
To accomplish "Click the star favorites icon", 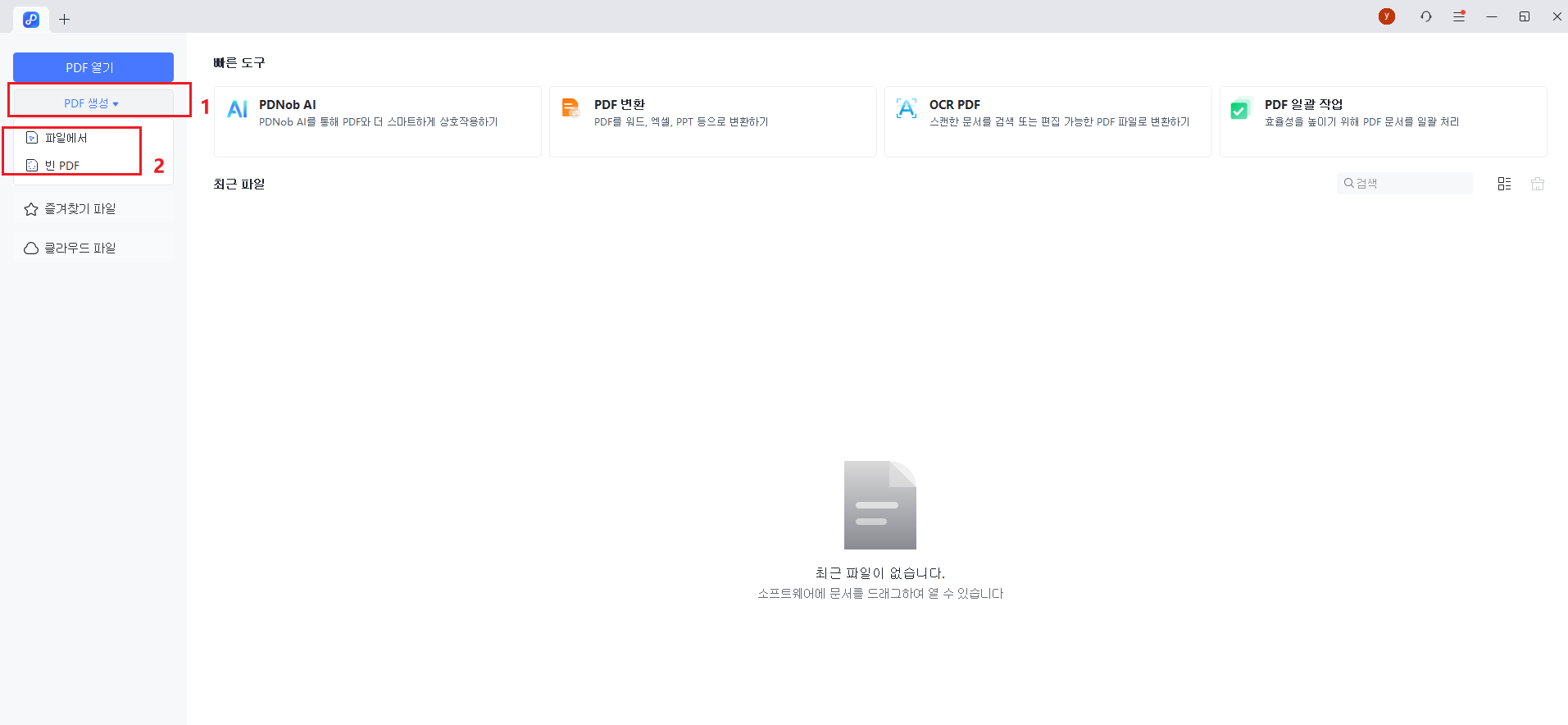I will (x=31, y=209).
